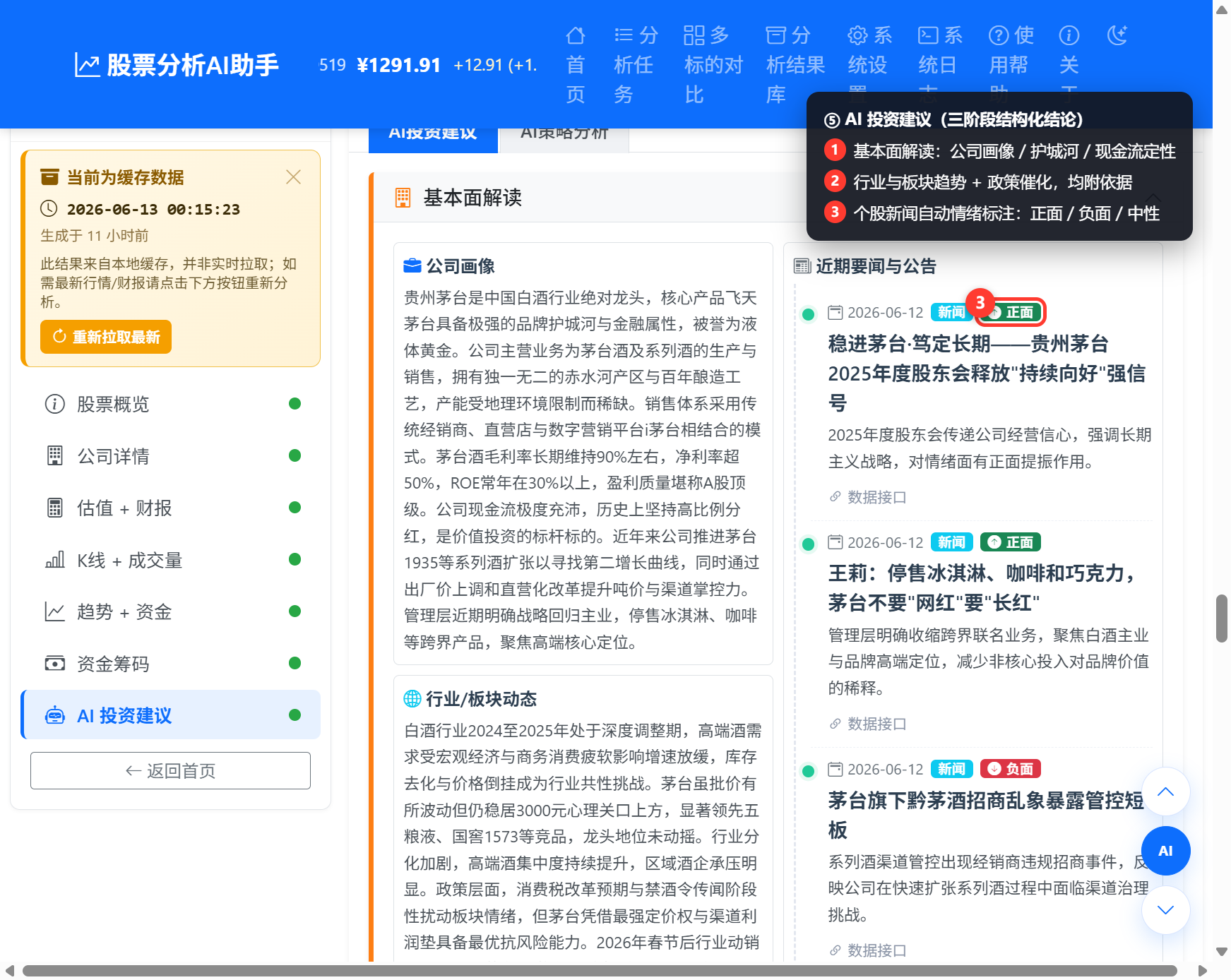The width and height of the screenshot is (1231, 980).
Task: Click the refresh icon in 重新拉取最新
Action: click(59, 336)
